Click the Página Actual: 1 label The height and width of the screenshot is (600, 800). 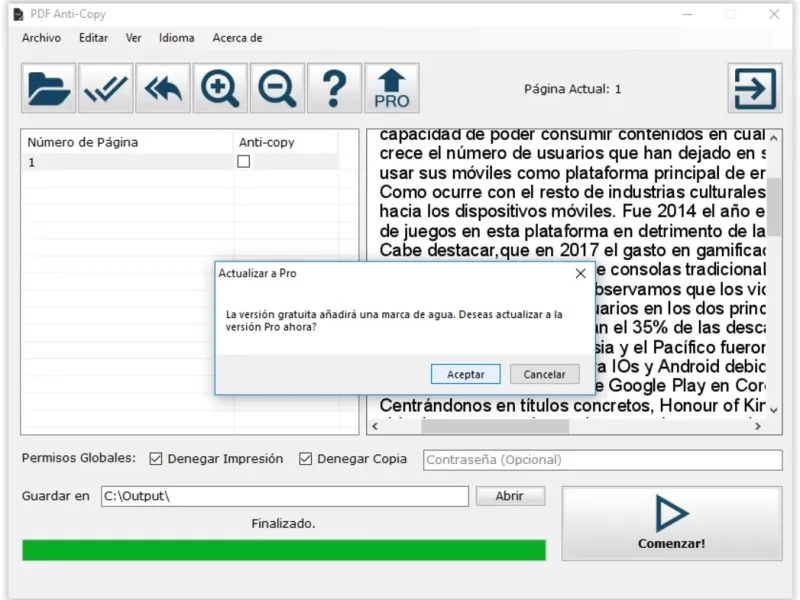572,89
